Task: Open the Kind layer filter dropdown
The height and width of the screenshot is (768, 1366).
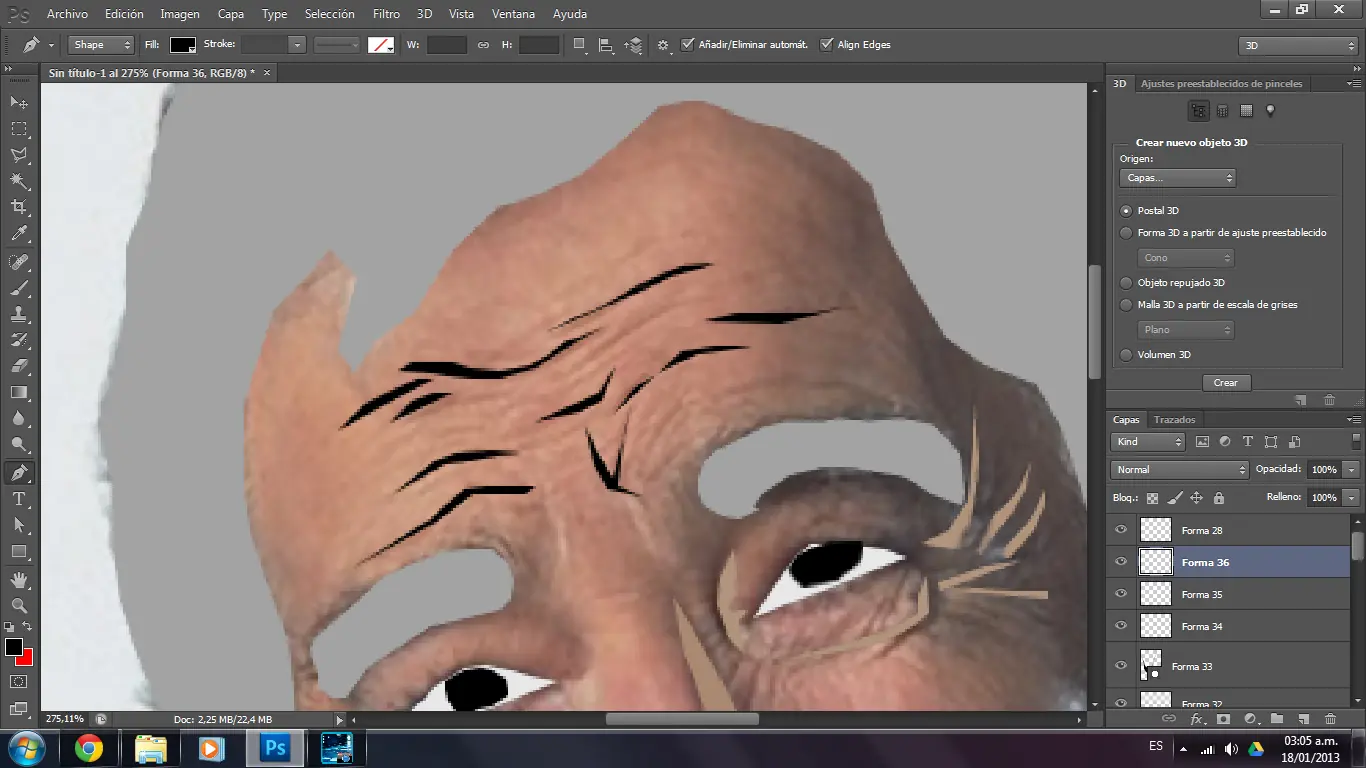Action: pyautogui.click(x=1148, y=442)
